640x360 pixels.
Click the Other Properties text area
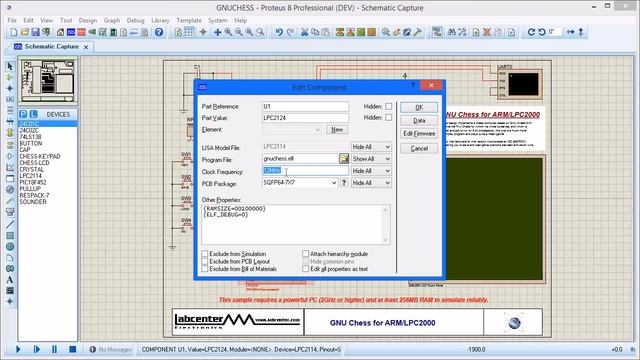[x=296, y=224]
